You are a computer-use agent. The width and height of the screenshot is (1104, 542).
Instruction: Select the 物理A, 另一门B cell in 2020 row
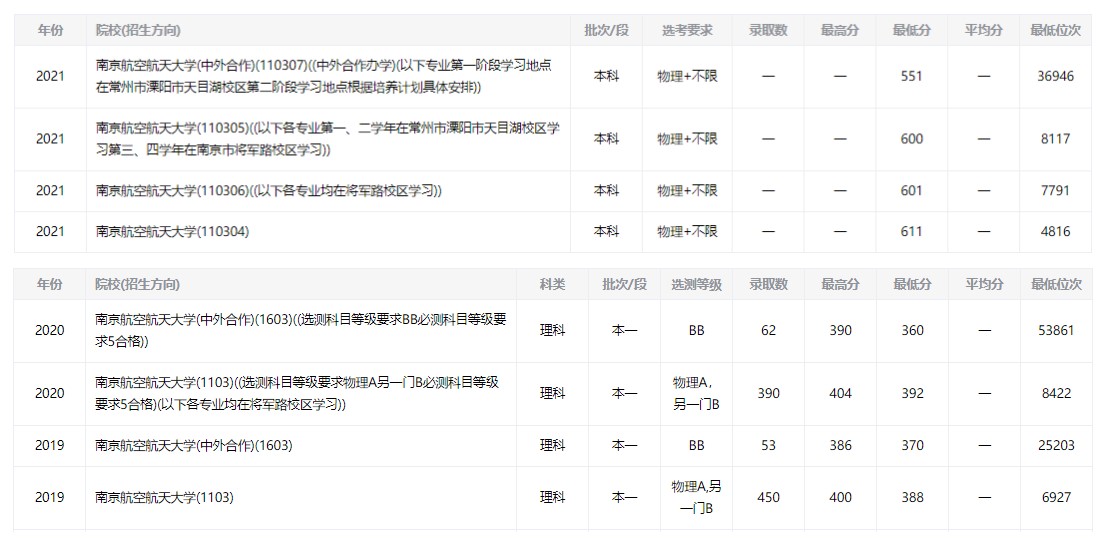pos(696,394)
